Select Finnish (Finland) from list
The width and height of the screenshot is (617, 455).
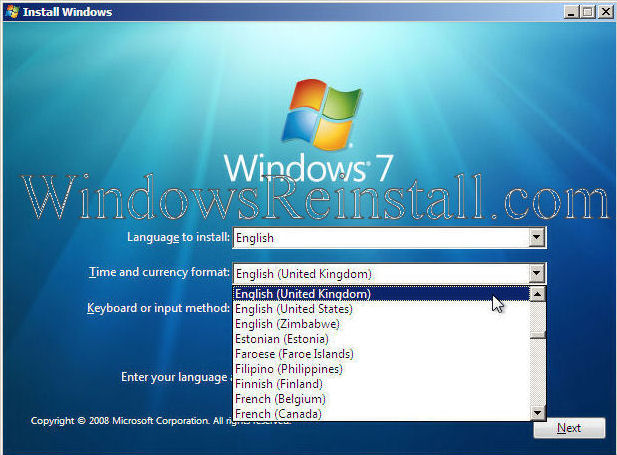coord(279,384)
